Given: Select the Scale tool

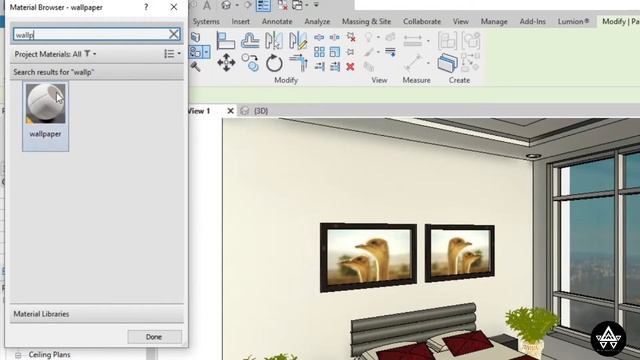Looking at the screenshot, I should click(x=335, y=52).
